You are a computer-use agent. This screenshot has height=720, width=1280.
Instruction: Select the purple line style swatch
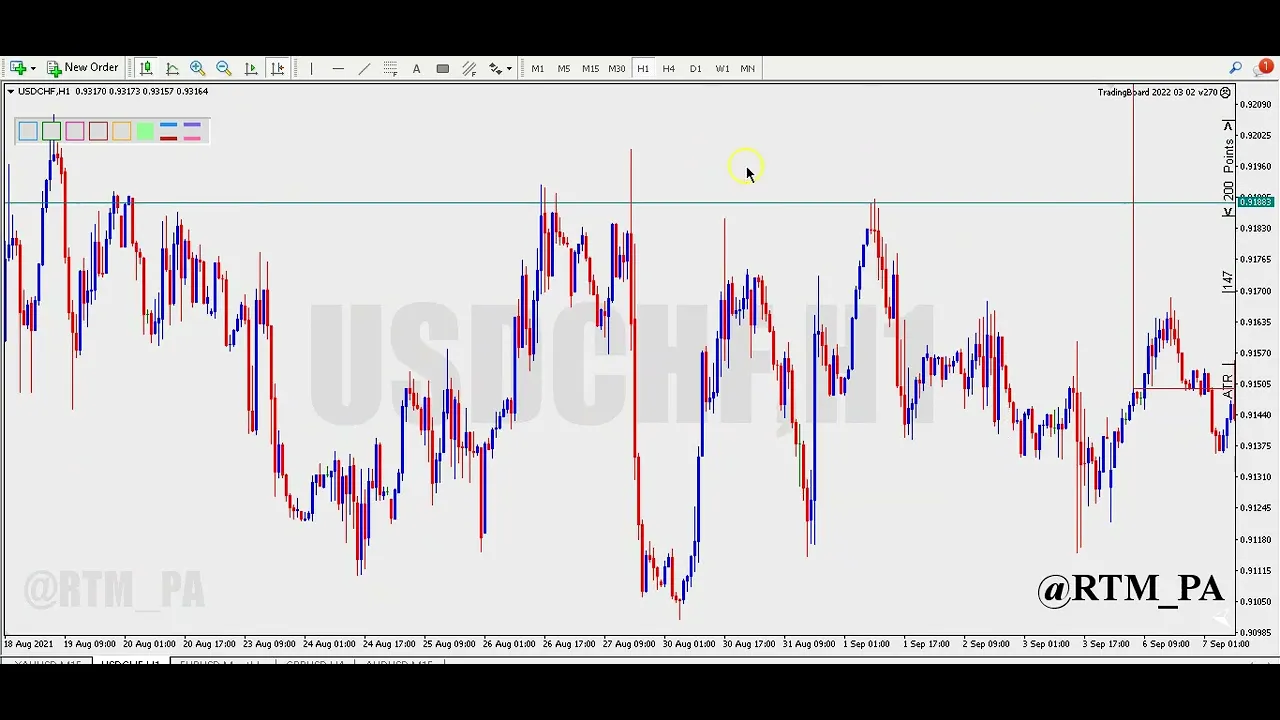(x=192, y=126)
